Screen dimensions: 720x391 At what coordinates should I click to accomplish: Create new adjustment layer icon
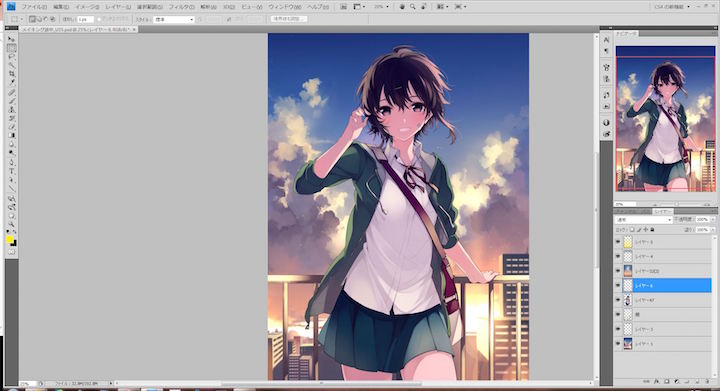tap(677, 381)
